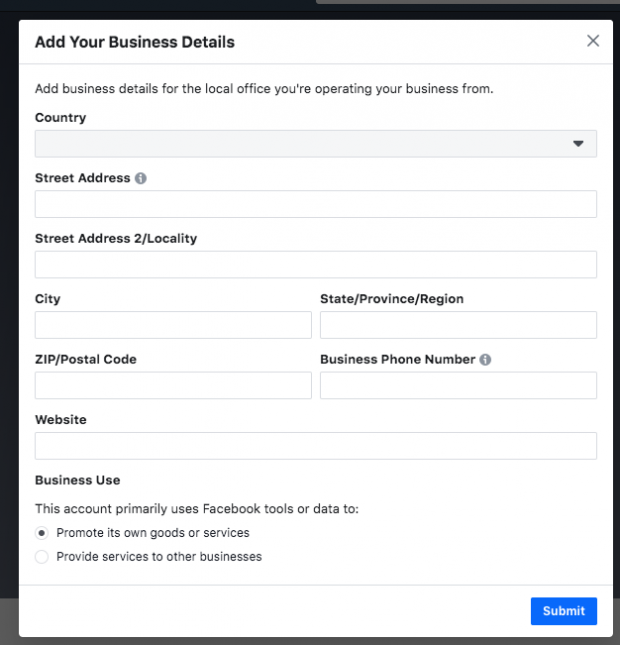
Task: Focus the State/Province/Region field
Action: tap(458, 325)
